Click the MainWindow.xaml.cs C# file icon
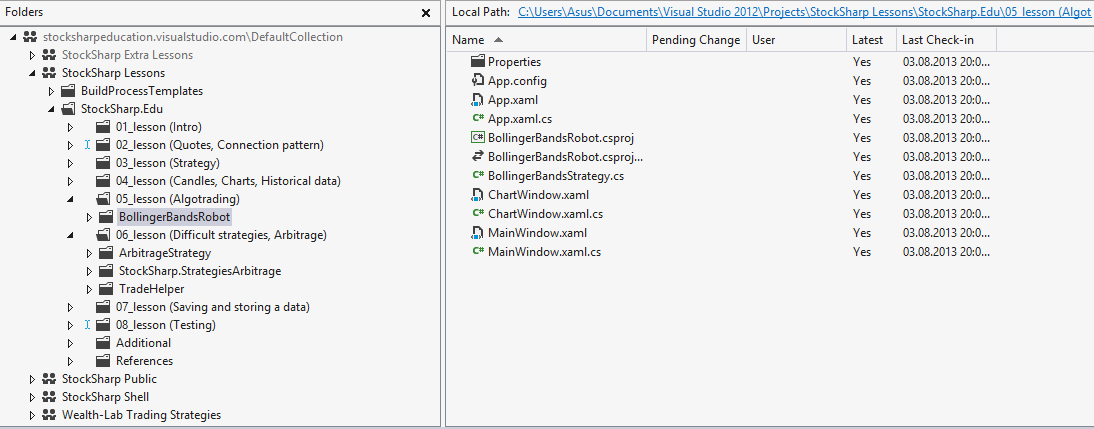 pos(477,251)
